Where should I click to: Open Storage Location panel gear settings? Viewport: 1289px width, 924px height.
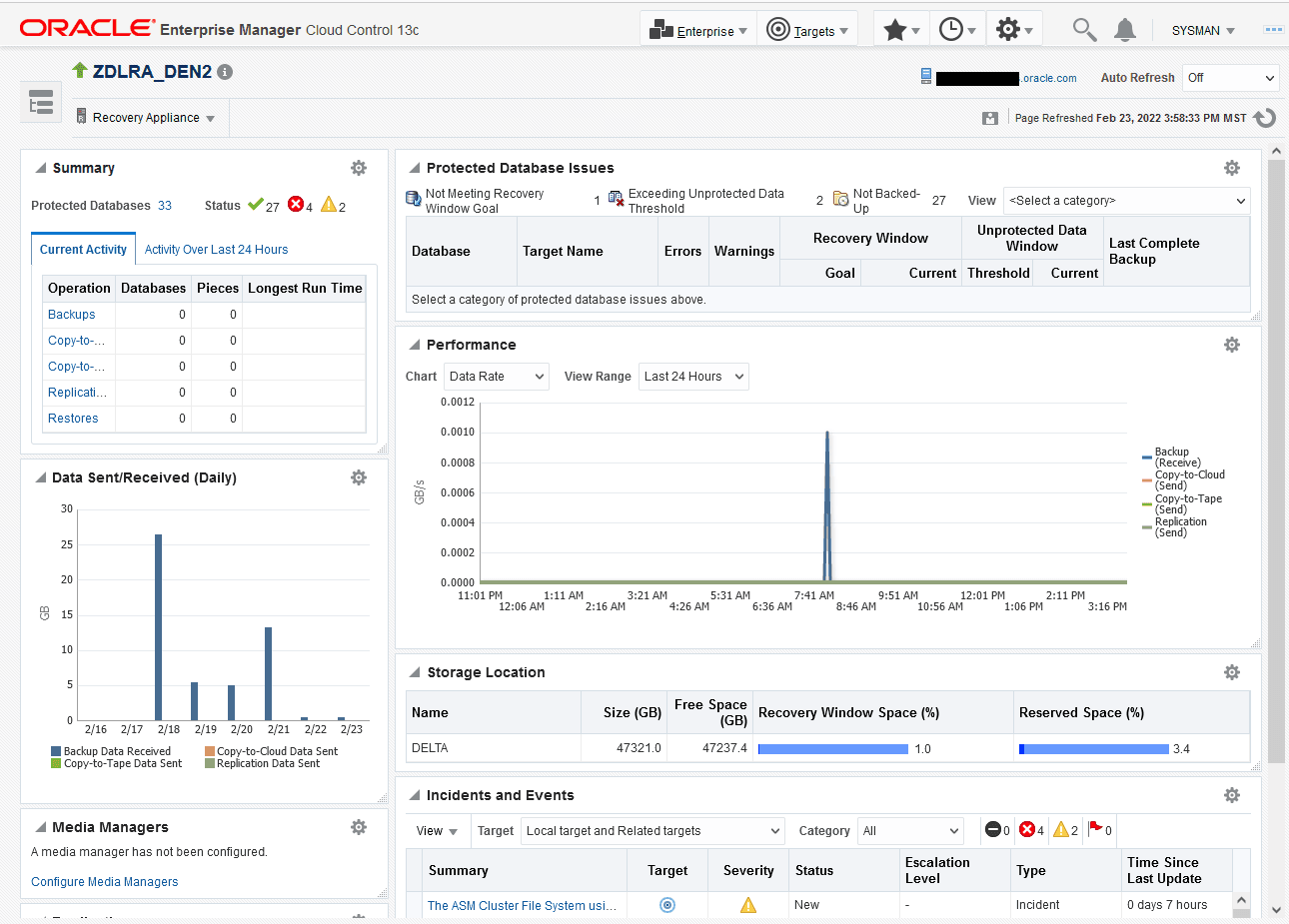[1232, 672]
